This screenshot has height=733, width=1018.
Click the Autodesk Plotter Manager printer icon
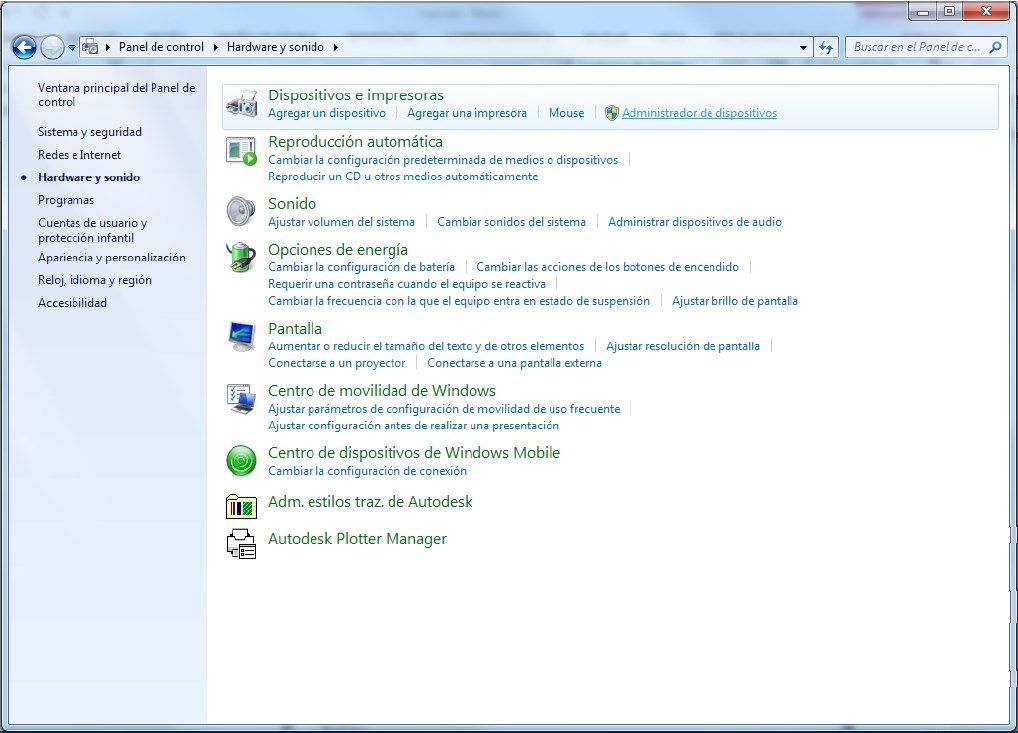point(242,543)
